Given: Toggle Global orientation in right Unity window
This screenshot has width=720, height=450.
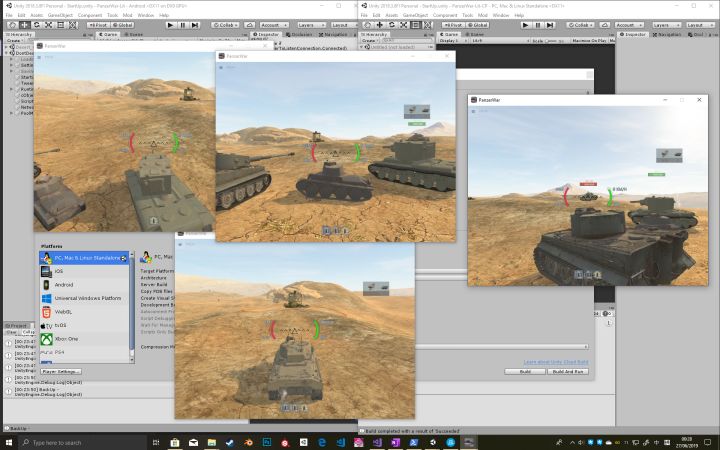Looking at the screenshot, I should [477, 25].
